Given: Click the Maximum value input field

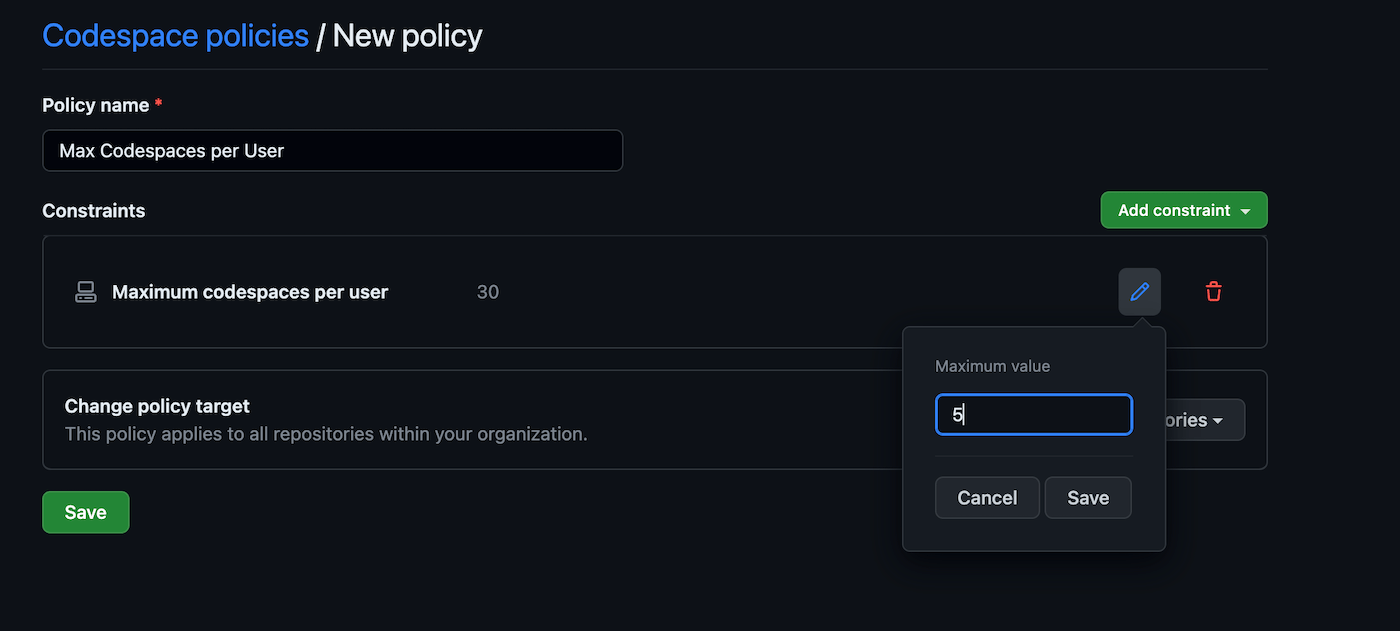Looking at the screenshot, I should (x=1033, y=414).
